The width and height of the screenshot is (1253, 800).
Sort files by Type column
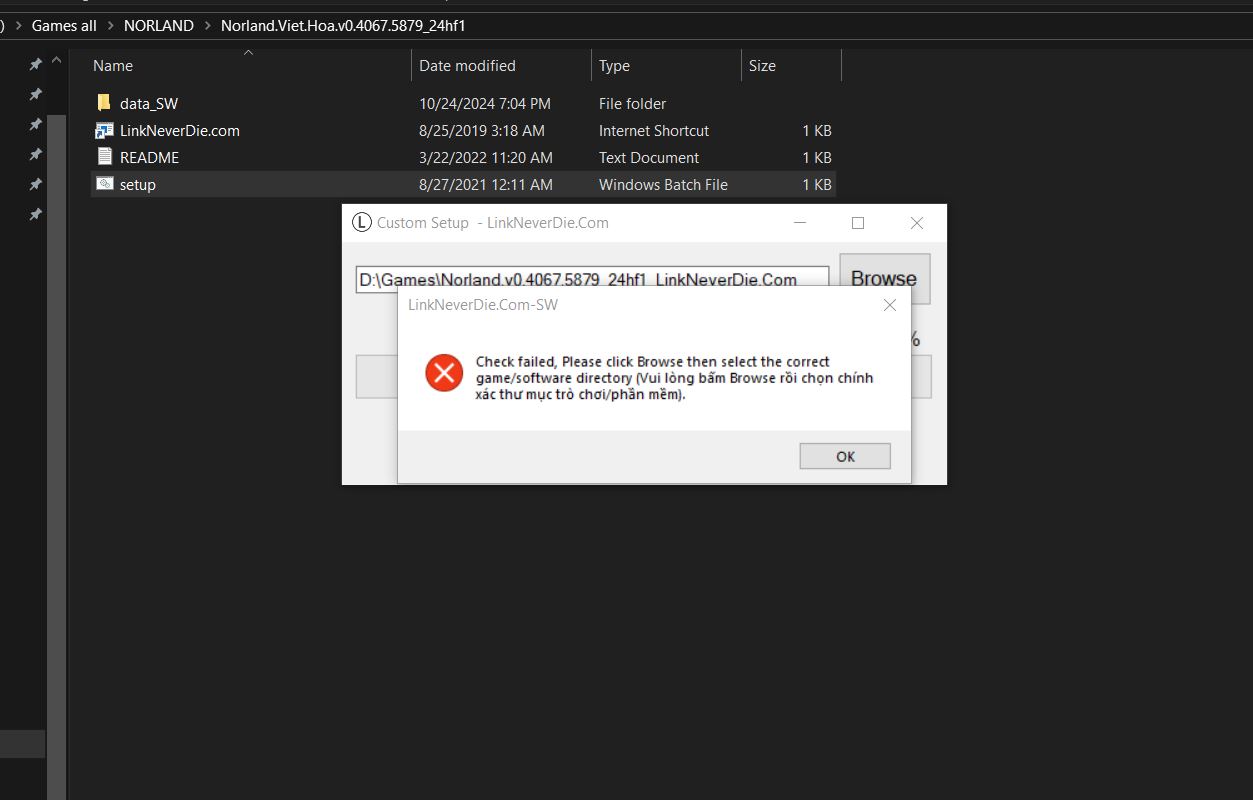(614, 66)
